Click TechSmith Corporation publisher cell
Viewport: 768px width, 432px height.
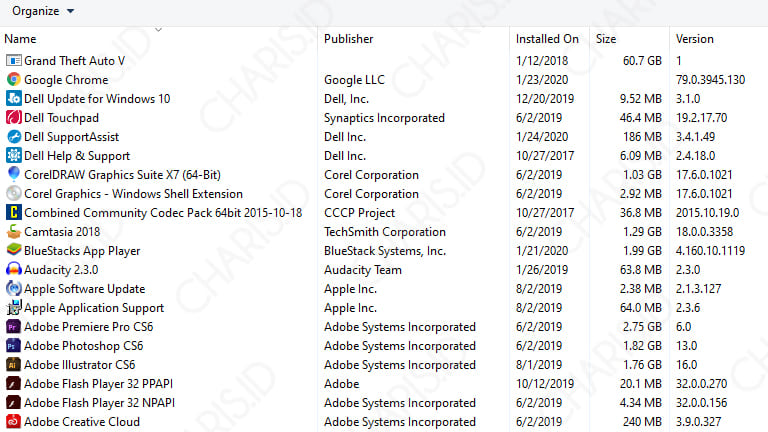pyautogui.click(x=385, y=232)
